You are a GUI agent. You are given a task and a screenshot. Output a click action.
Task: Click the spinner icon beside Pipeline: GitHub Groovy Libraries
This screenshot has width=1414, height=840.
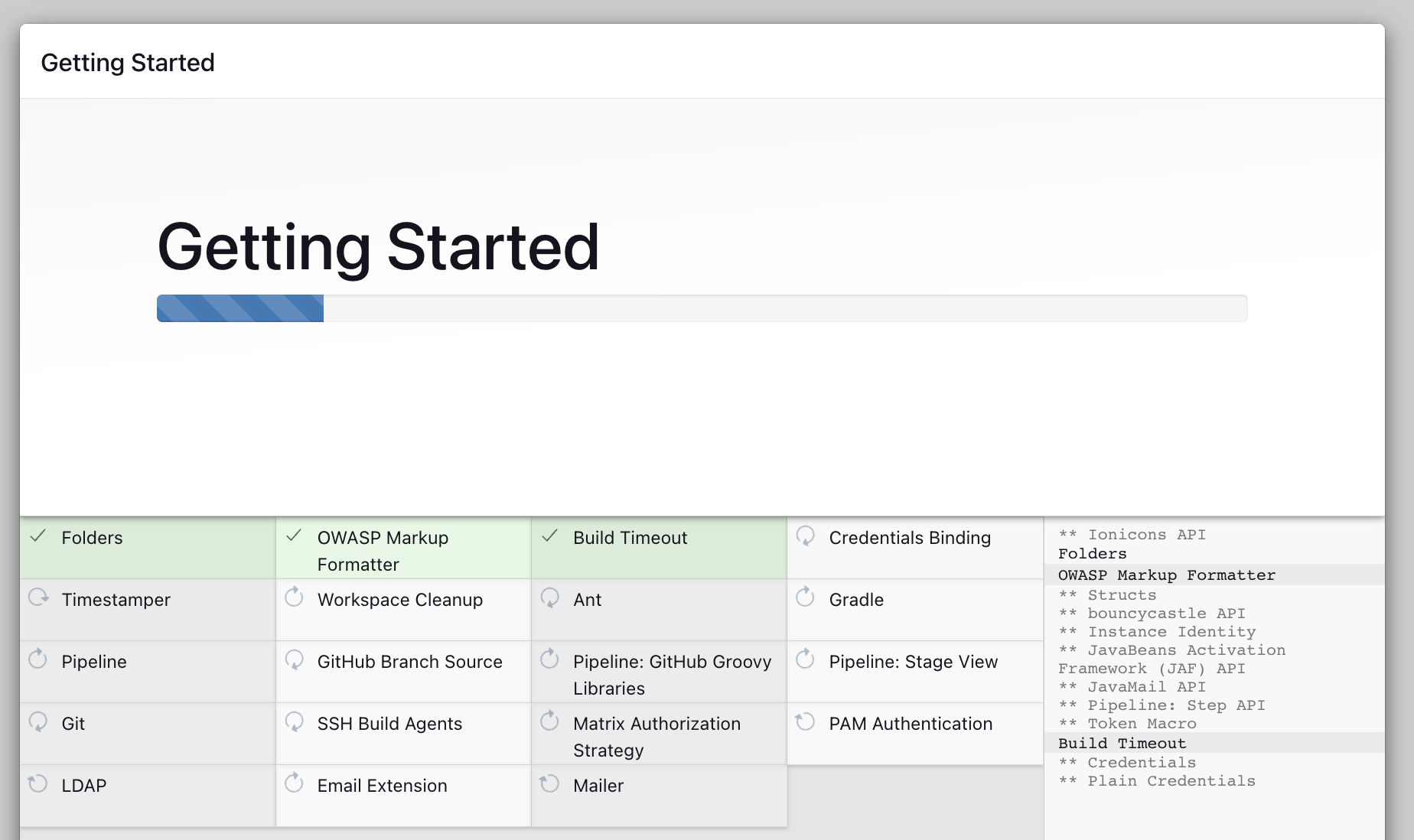click(549, 659)
